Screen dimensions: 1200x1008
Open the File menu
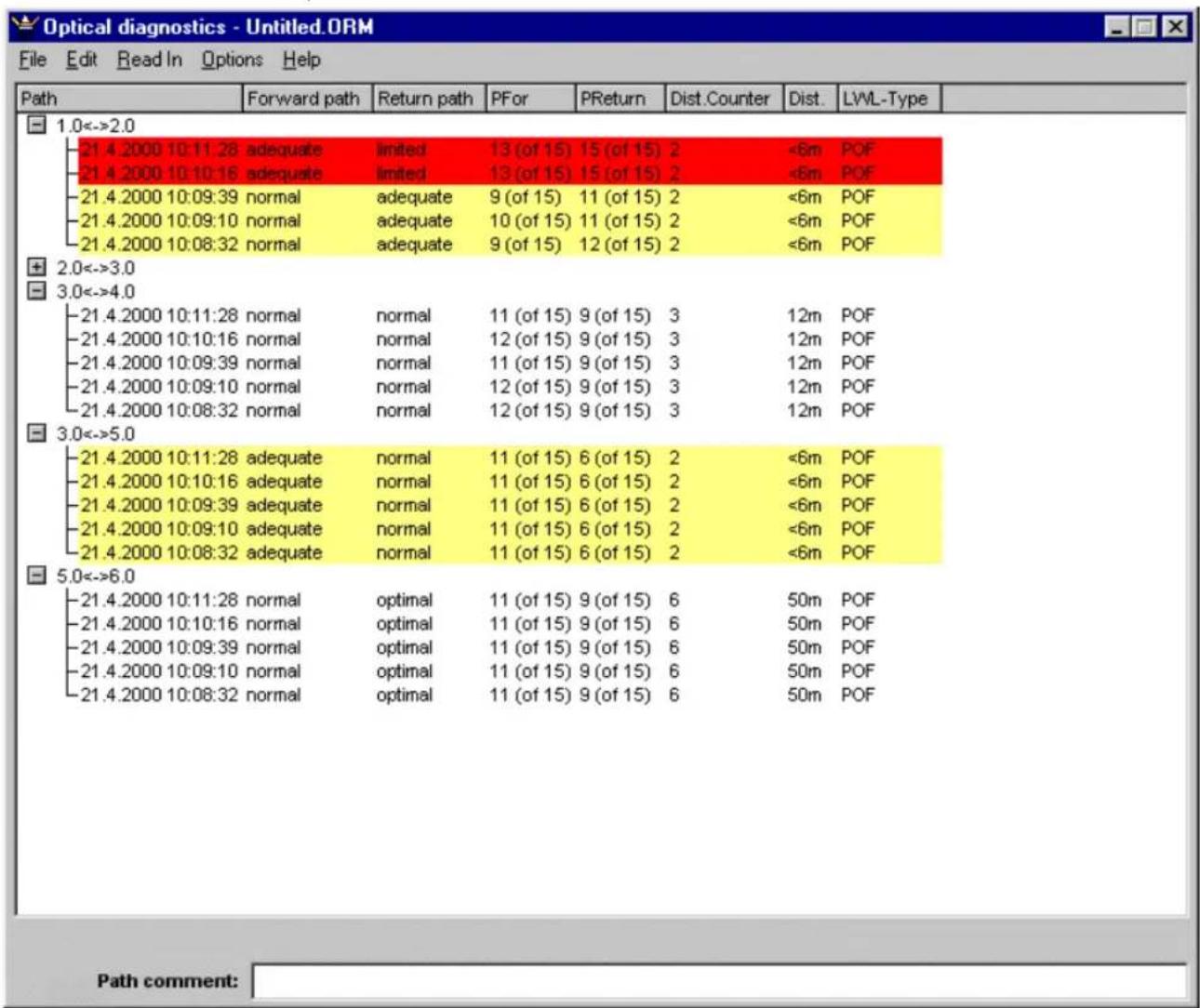pyautogui.click(x=33, y=60)
